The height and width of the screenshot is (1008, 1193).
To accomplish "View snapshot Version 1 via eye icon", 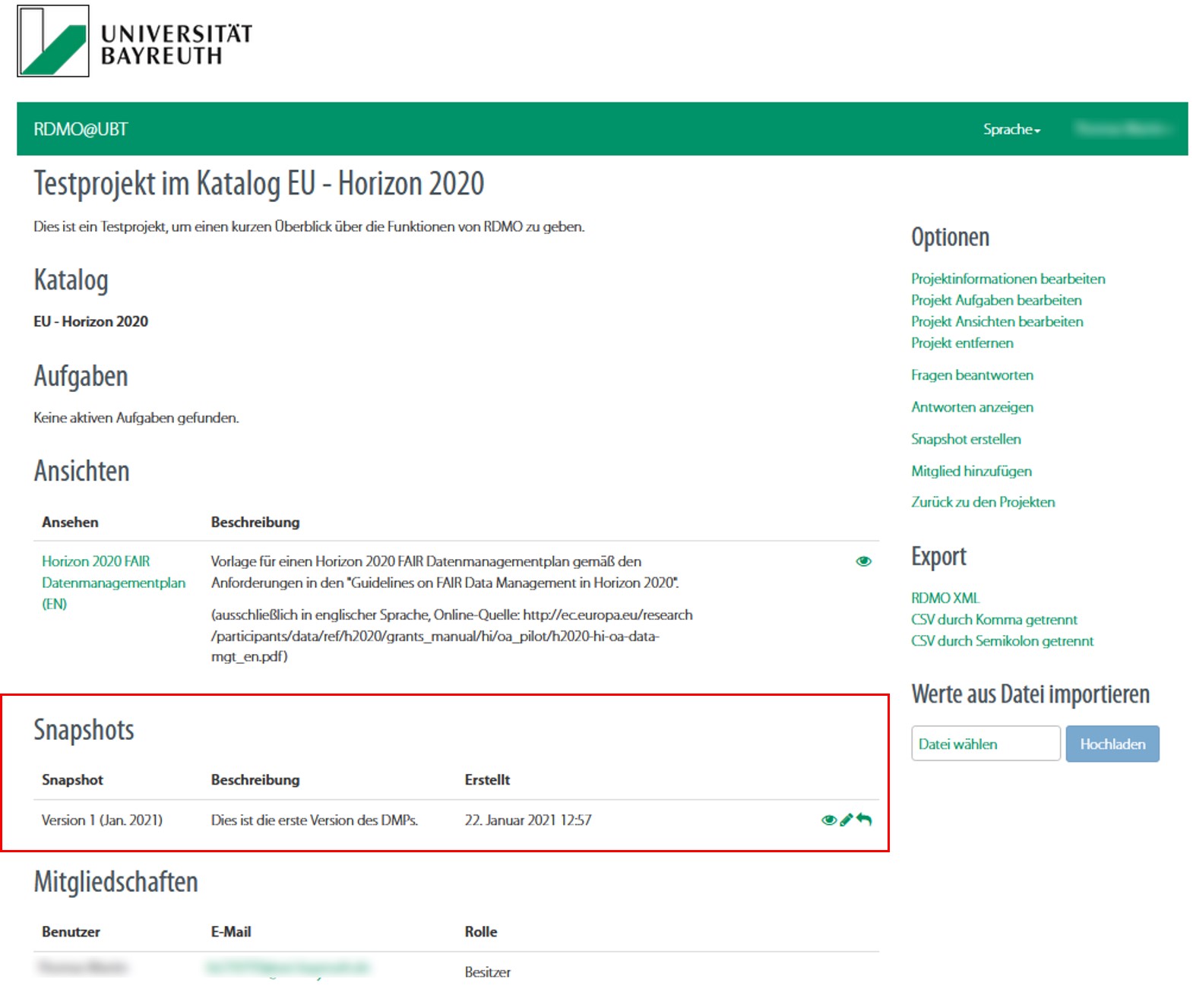I will 828,820.
